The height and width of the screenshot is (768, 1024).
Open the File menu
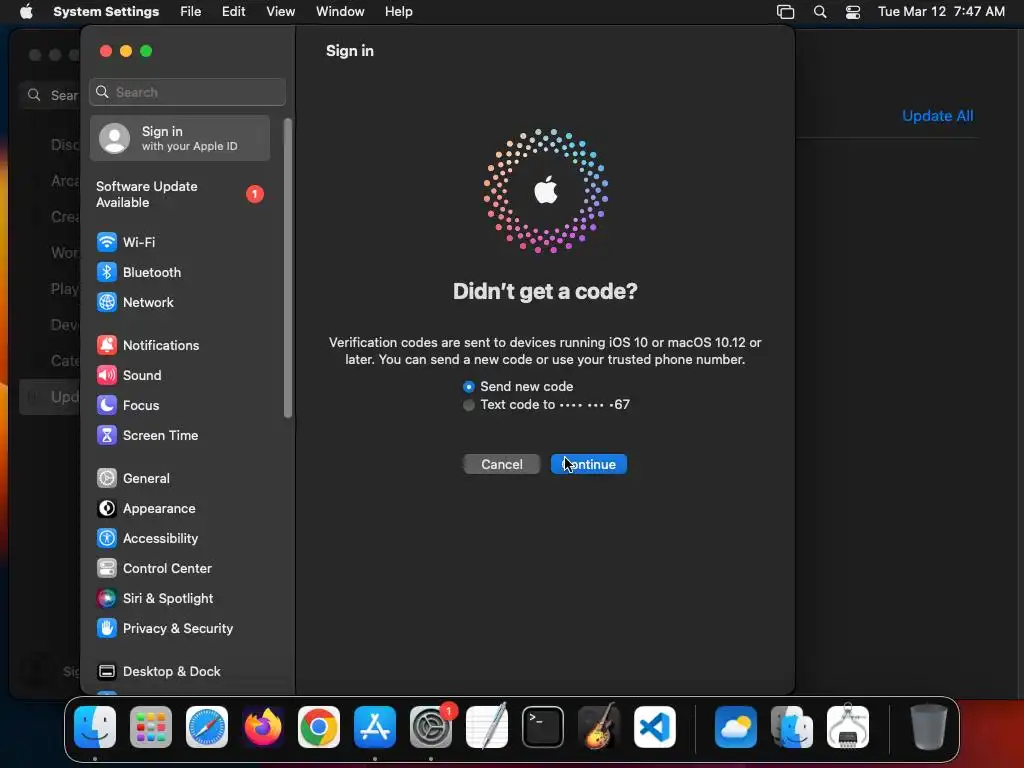point(191,12)
